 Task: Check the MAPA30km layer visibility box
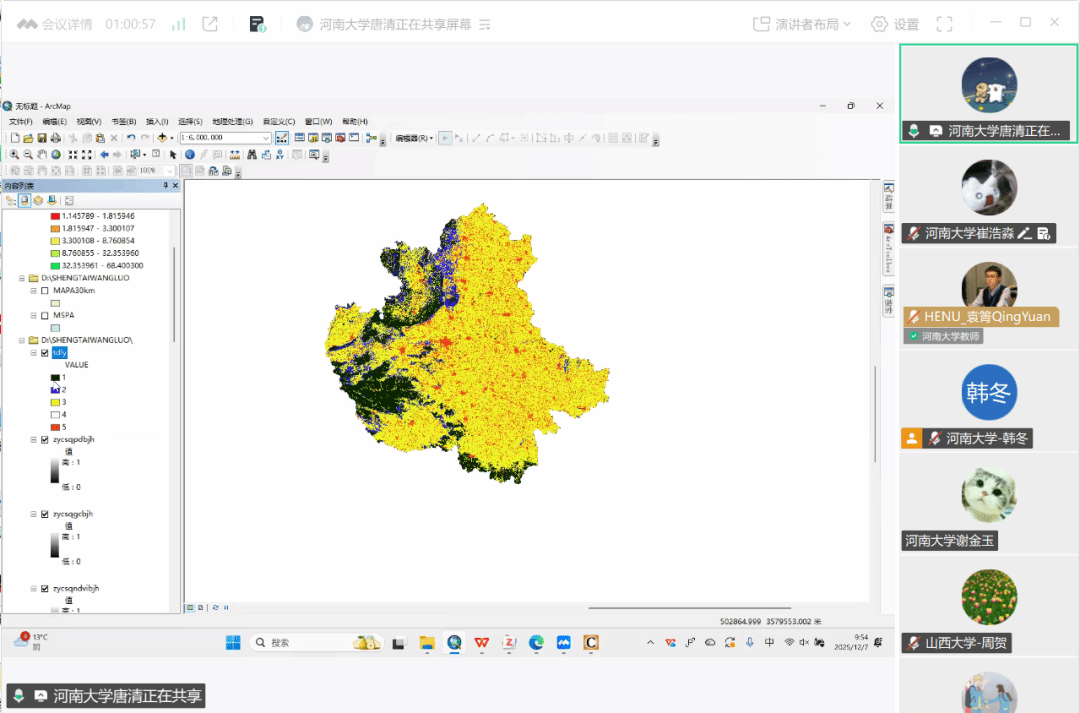[x=44, y=290]
